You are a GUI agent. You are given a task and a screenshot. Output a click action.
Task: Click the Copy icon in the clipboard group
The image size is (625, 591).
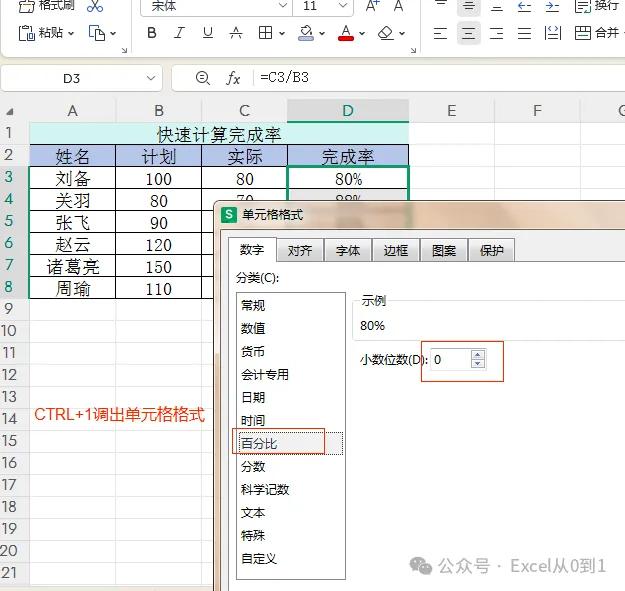[97, 33]
